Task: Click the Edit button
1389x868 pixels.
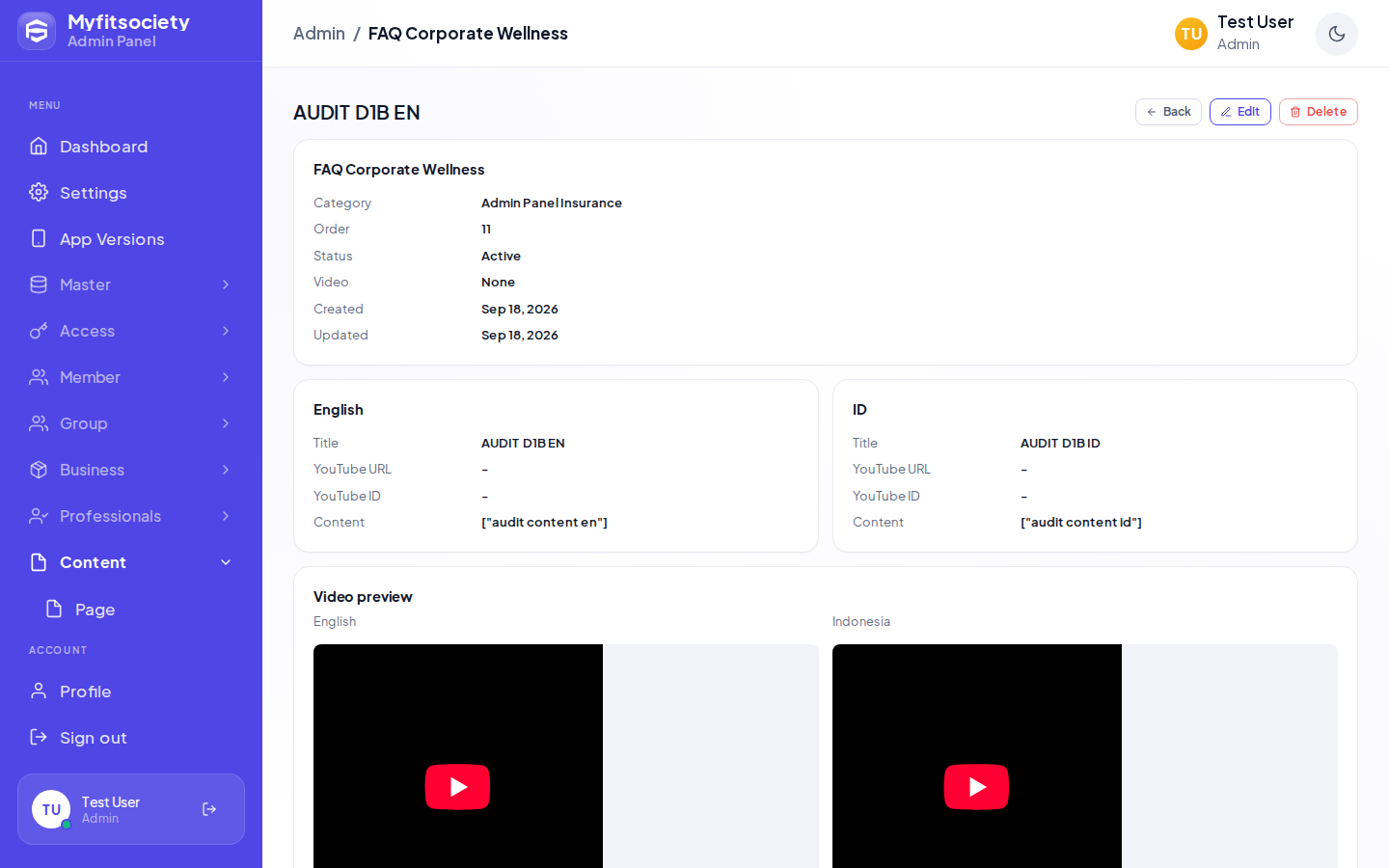Action: 1240,112
